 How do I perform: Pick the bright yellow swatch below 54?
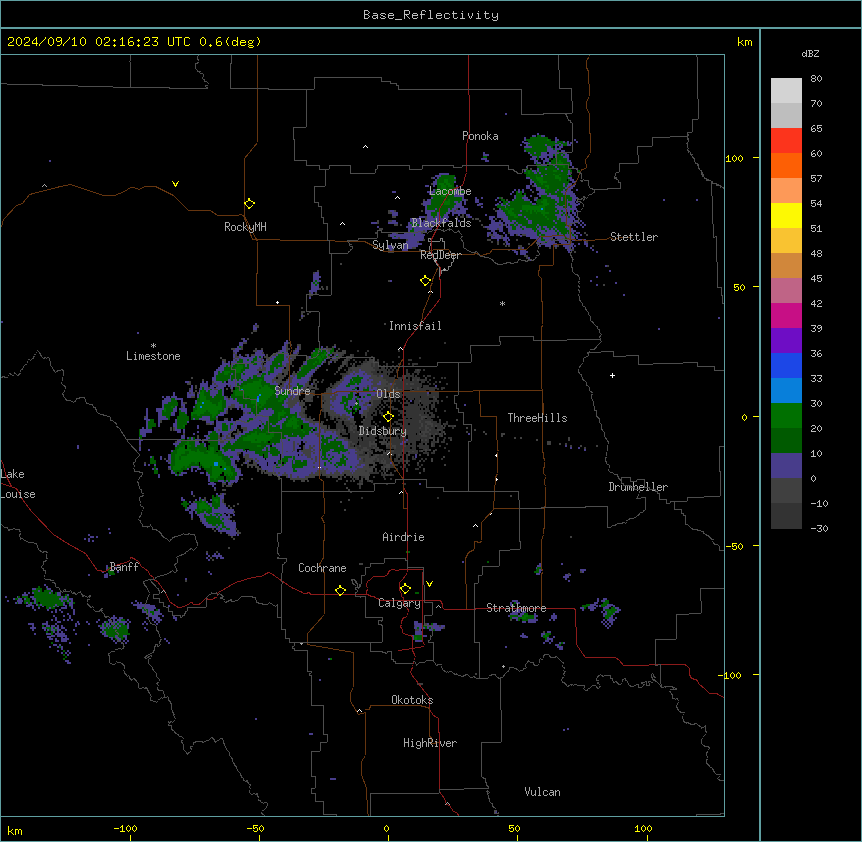tap(786, 216)
